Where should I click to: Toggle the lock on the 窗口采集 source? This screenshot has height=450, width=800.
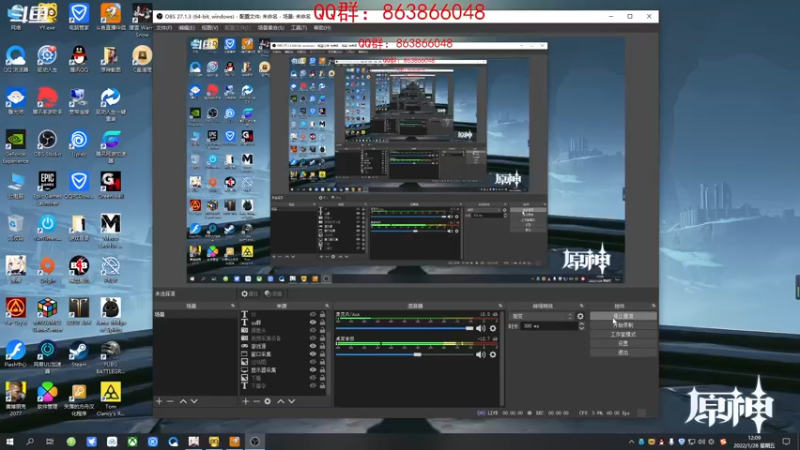coord(322,354)
